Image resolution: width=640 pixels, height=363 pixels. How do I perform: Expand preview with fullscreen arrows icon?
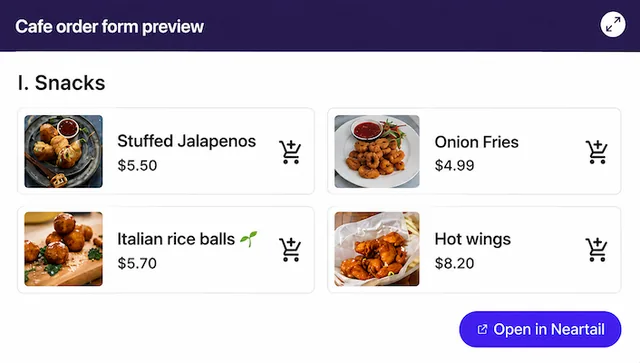tap(613, 24)
